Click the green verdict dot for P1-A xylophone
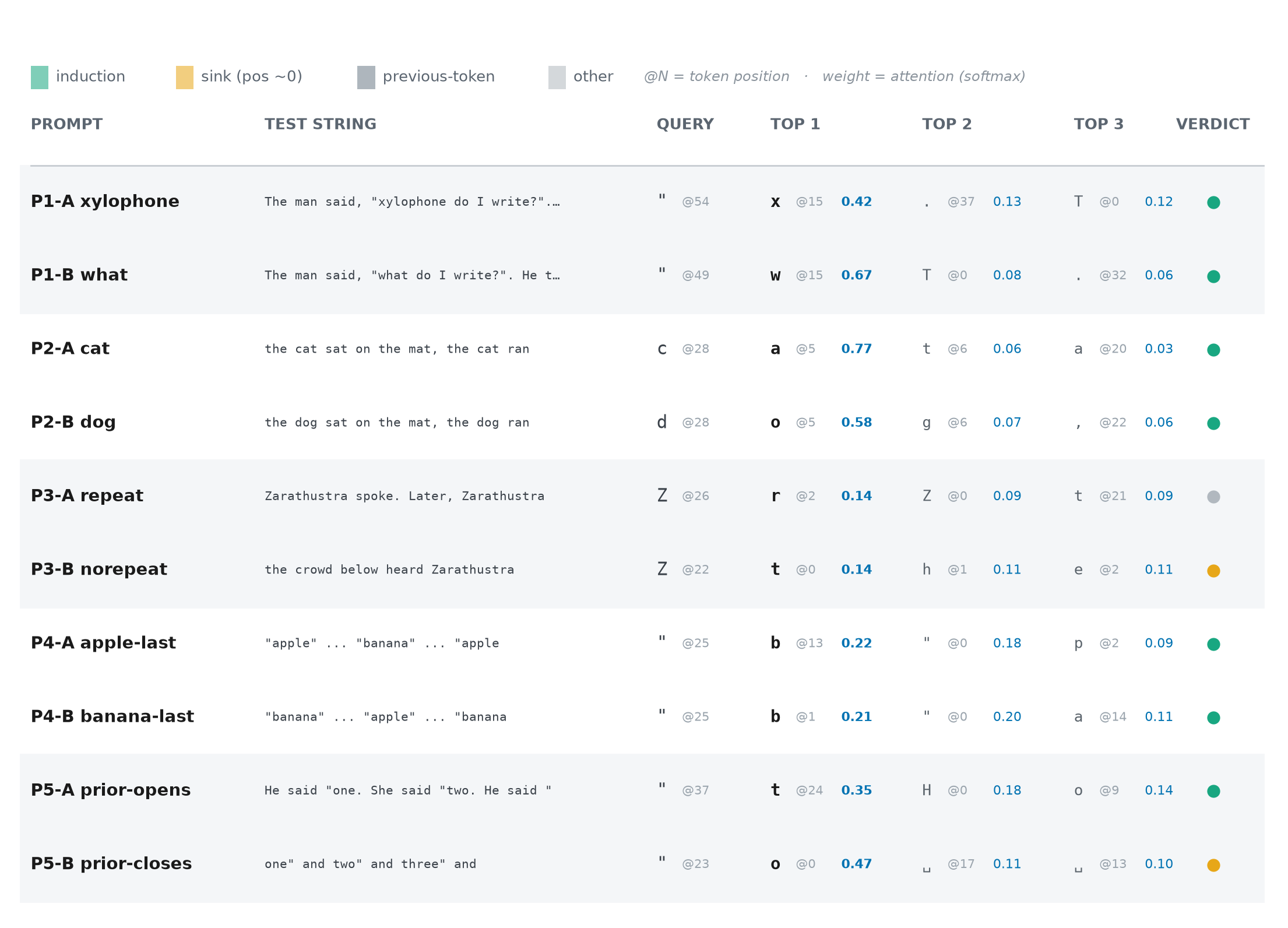Screen dimensions: 1288x928 coord(1213,202)
